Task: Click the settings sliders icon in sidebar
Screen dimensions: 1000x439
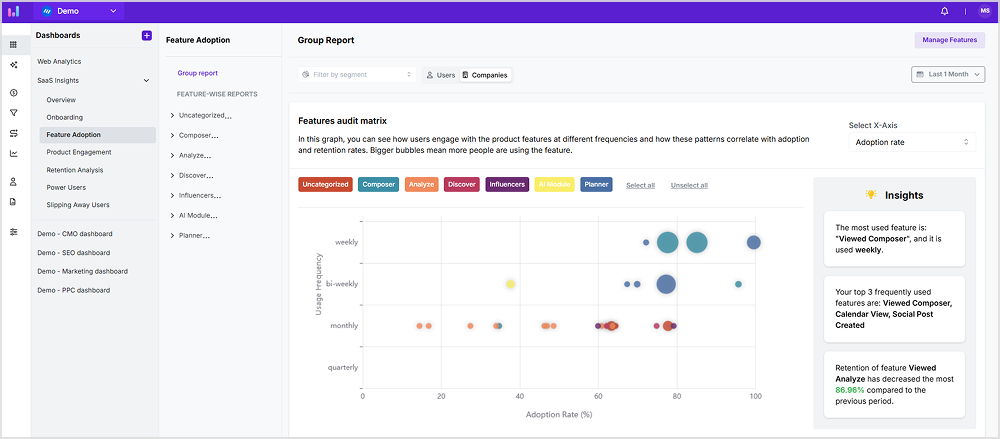Action: click(13, 231)
